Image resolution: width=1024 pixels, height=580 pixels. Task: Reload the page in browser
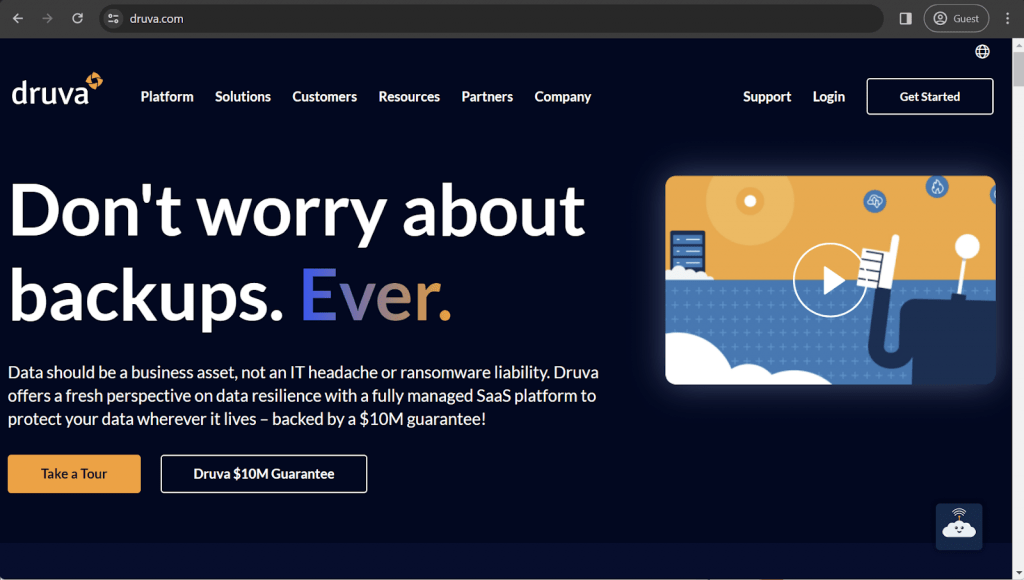coord(77,18)
